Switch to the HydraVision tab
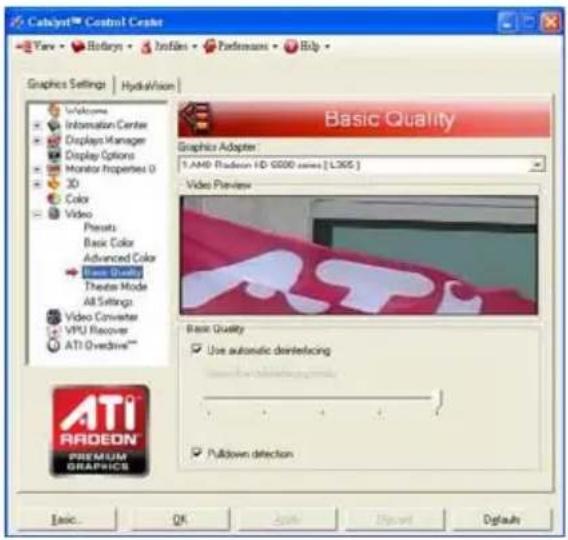568x540 pixels. click(147, 86)
